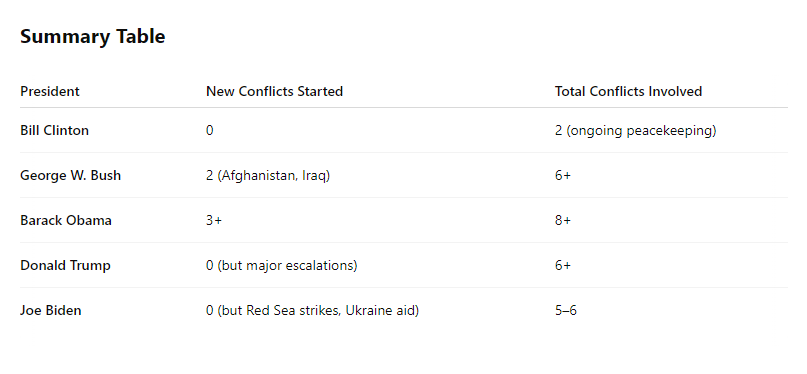
Task: Click the Total Conflicts Involved header
Action: pos(628,92)
